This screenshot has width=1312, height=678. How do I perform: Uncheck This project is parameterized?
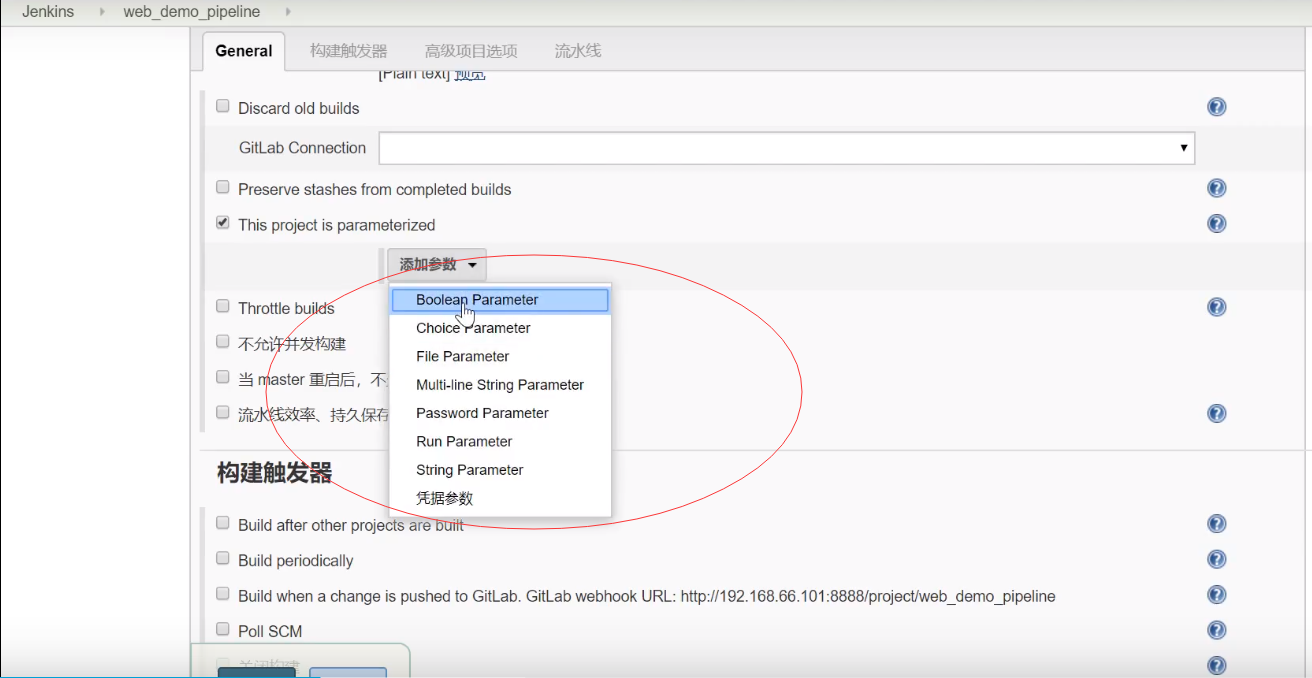pos(223,223)
